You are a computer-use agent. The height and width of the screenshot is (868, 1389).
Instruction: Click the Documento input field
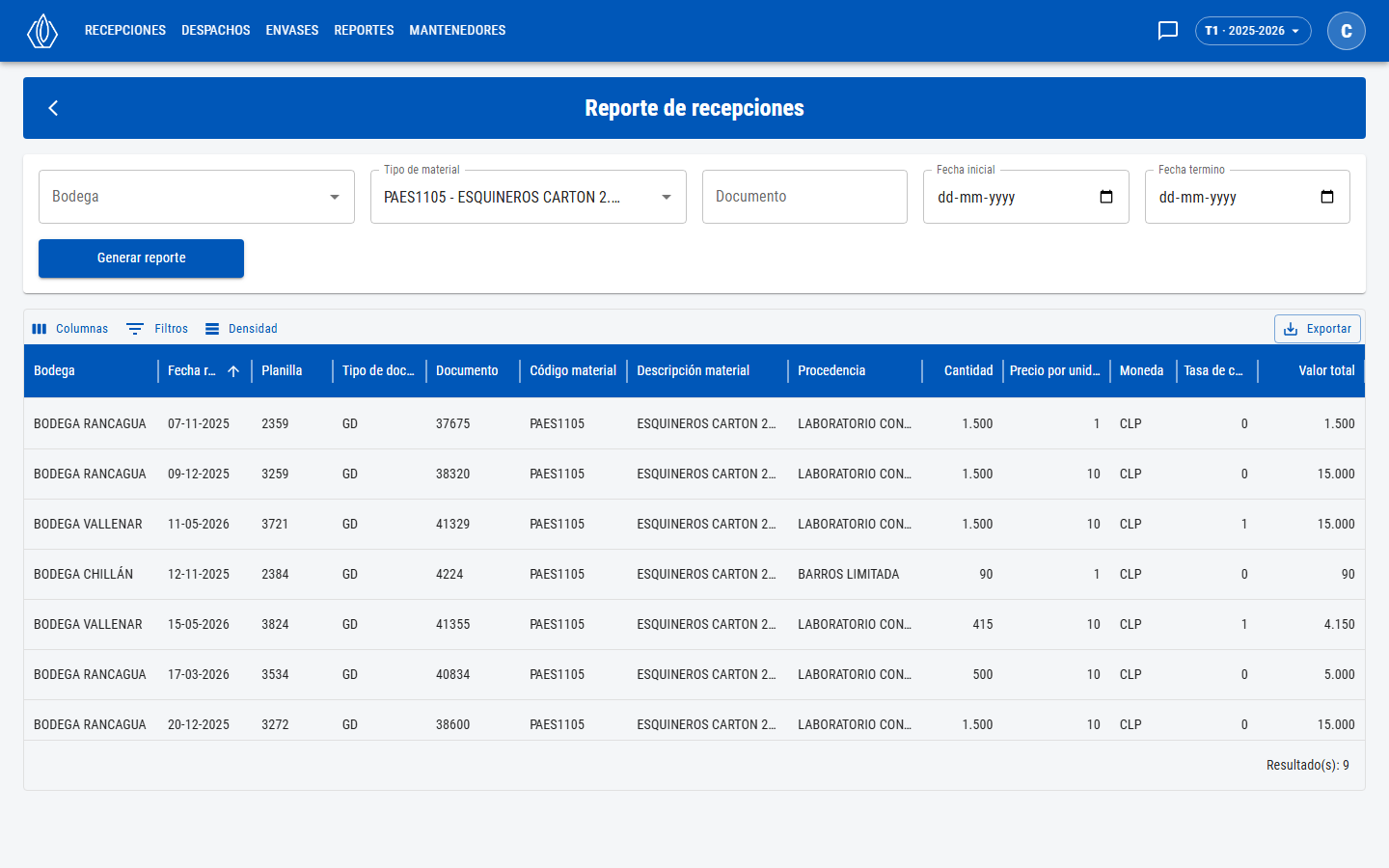804,197
